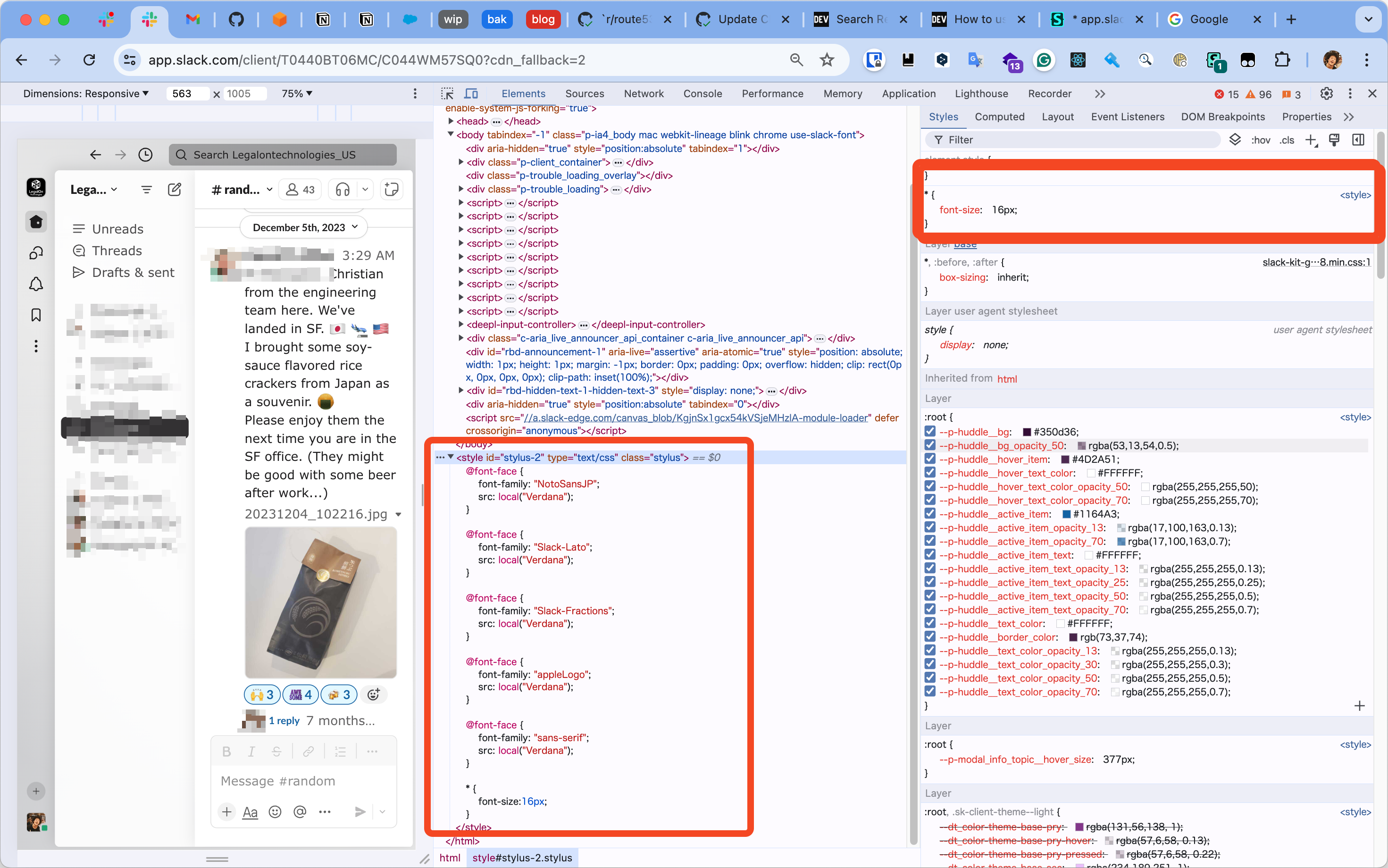Expand the head element in the DOM tree
The image size is (1388, 868).
(x=451, y=121)
